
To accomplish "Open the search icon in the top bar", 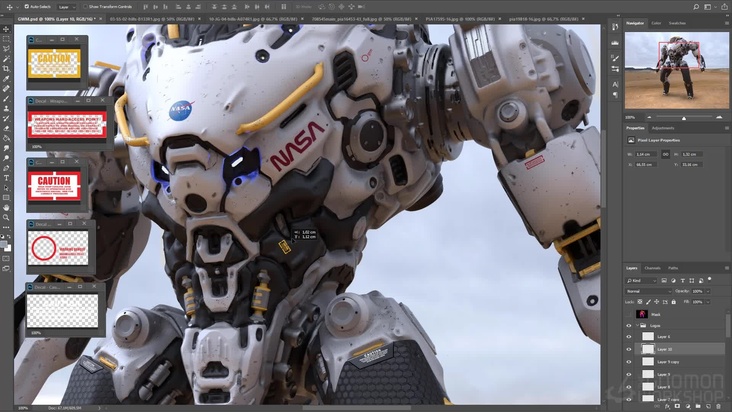I will point(696,7).
